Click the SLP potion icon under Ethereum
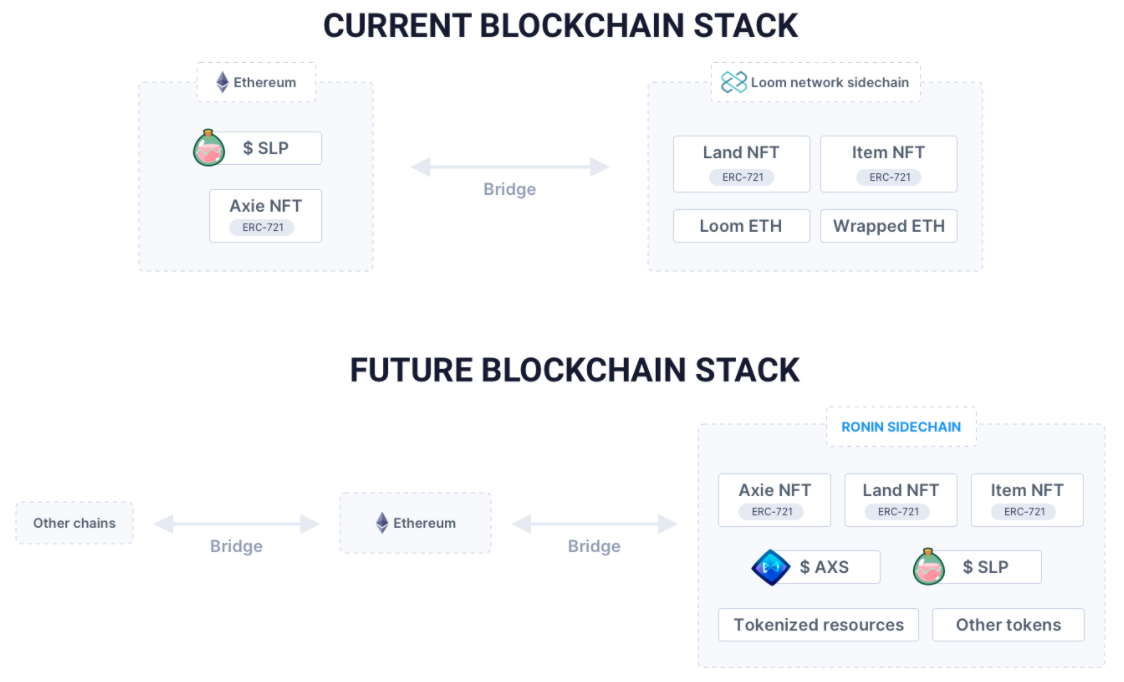This screenshot has height=682, width=1124. click(209, 148)
